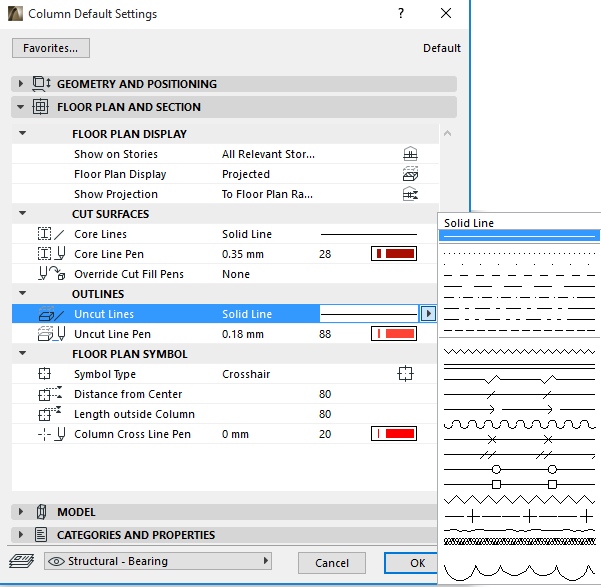The height and width of the screenshot is (587, 601).
Task: Click the Uncut Lines row icon
Action: [51, 314]
